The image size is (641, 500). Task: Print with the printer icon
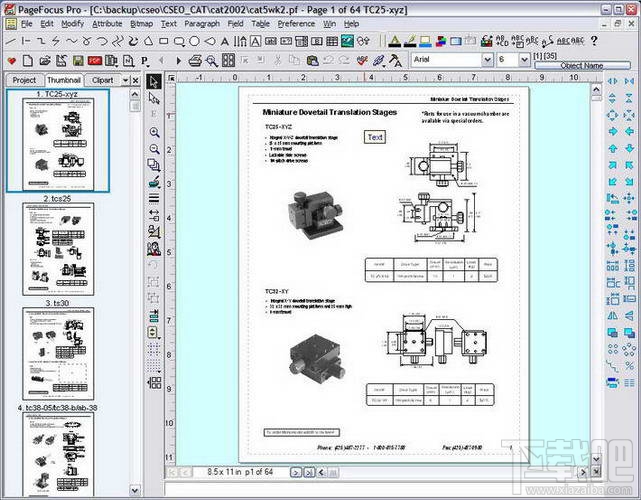(x=195, y=61)
